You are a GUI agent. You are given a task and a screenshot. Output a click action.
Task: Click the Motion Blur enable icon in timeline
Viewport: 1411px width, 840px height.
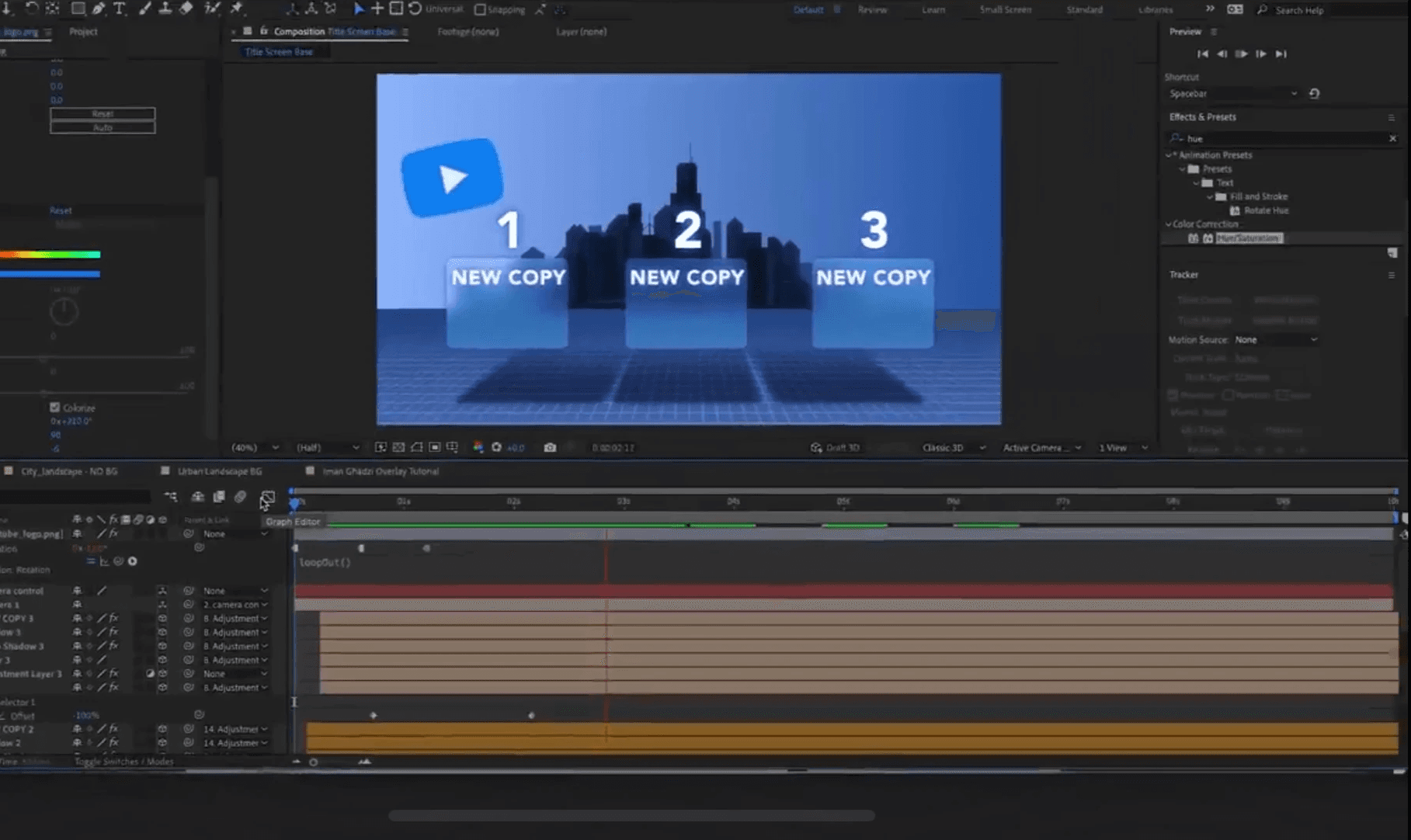pyautogui.click(x=240, y=497)
